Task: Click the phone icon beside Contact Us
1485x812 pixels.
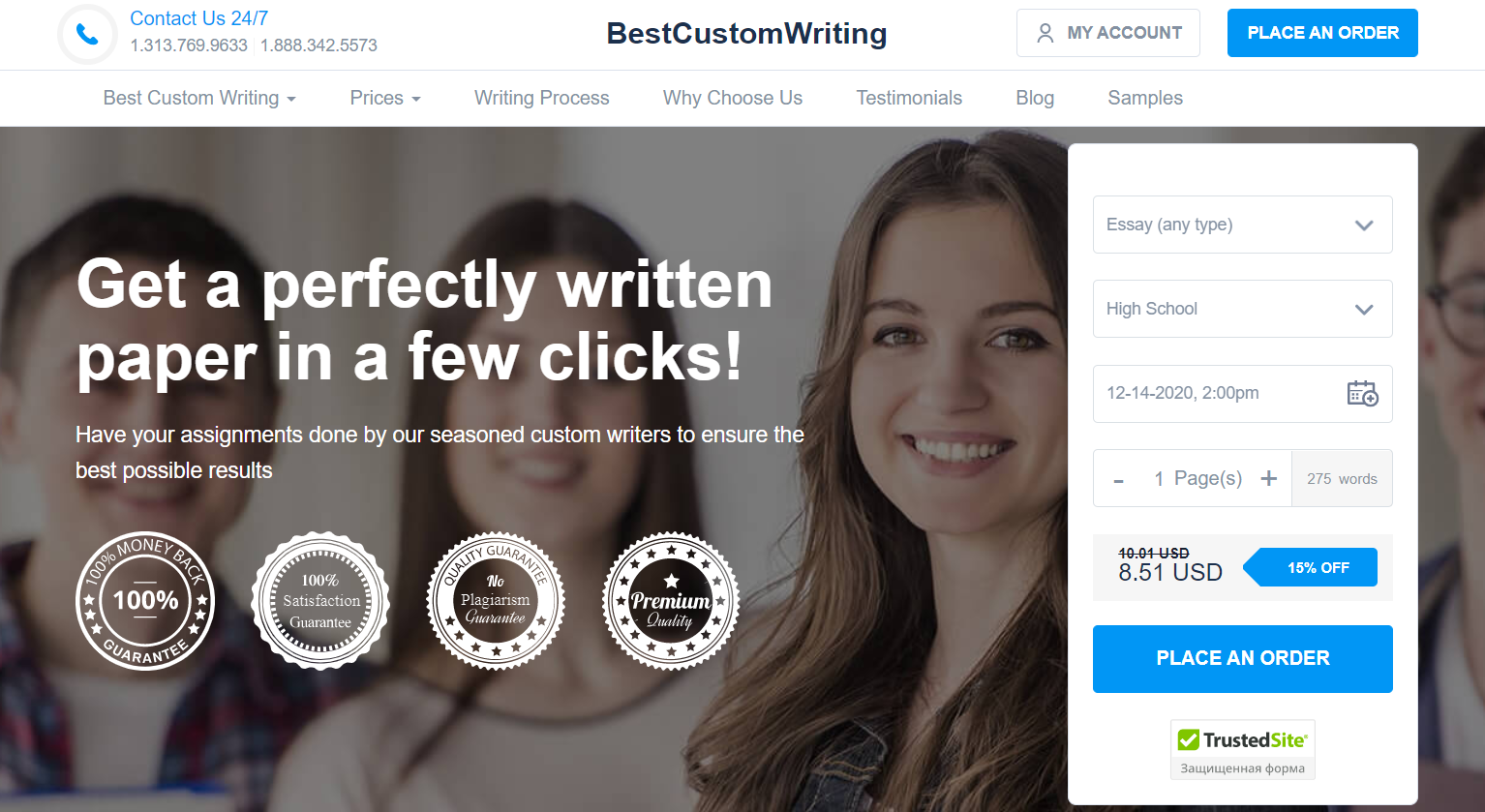Action: 87,35
